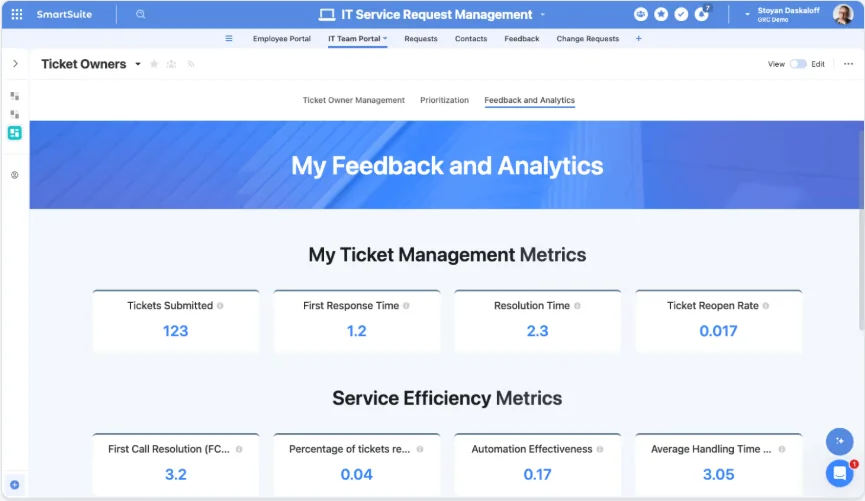Show info for Resolution Time metric
Viewport: 865px width, 501px height.
[x=577, y=306]
